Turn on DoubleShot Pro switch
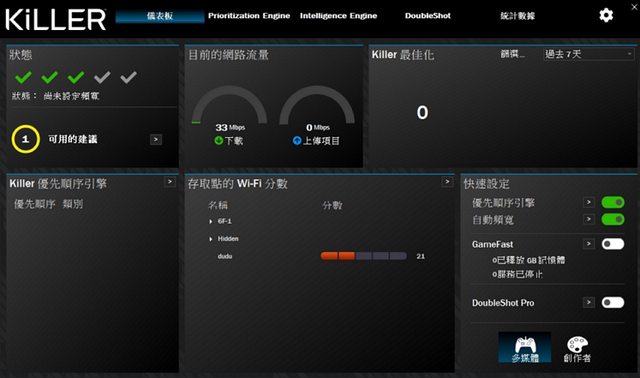This screenshot has width=640, height=378. click(613, 302)
